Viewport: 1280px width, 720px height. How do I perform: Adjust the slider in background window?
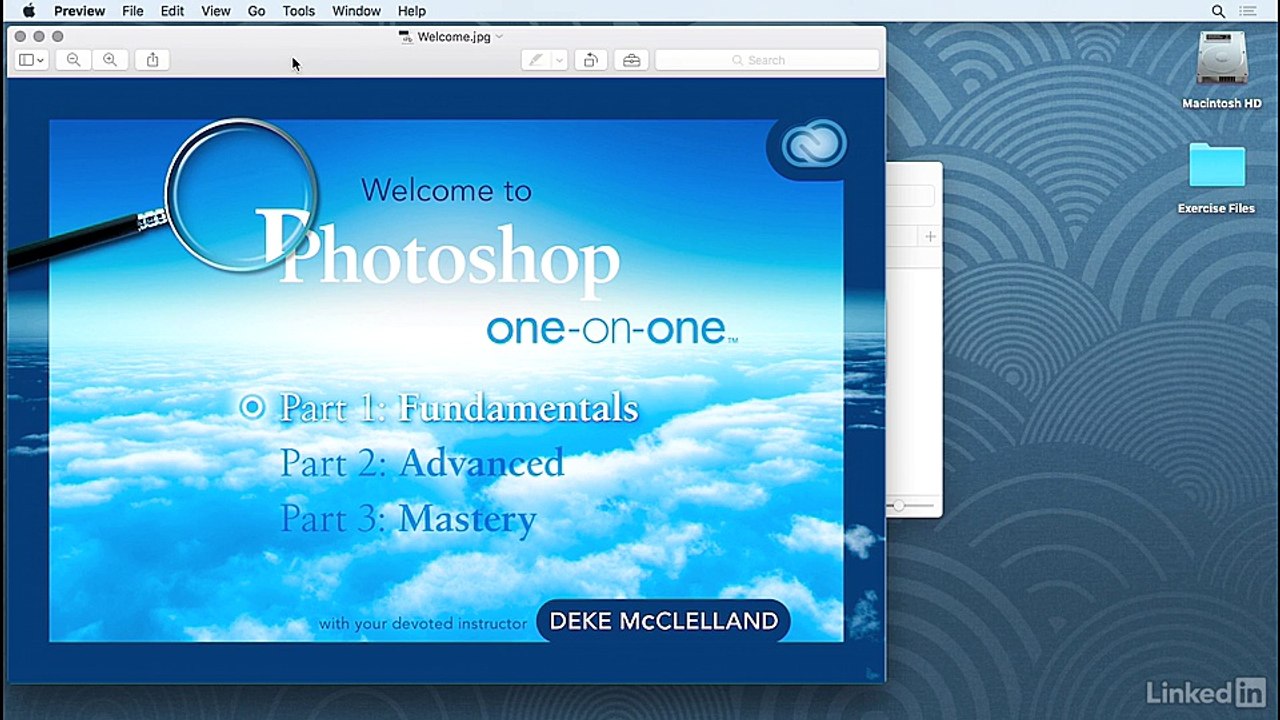(x=899, y=506)
